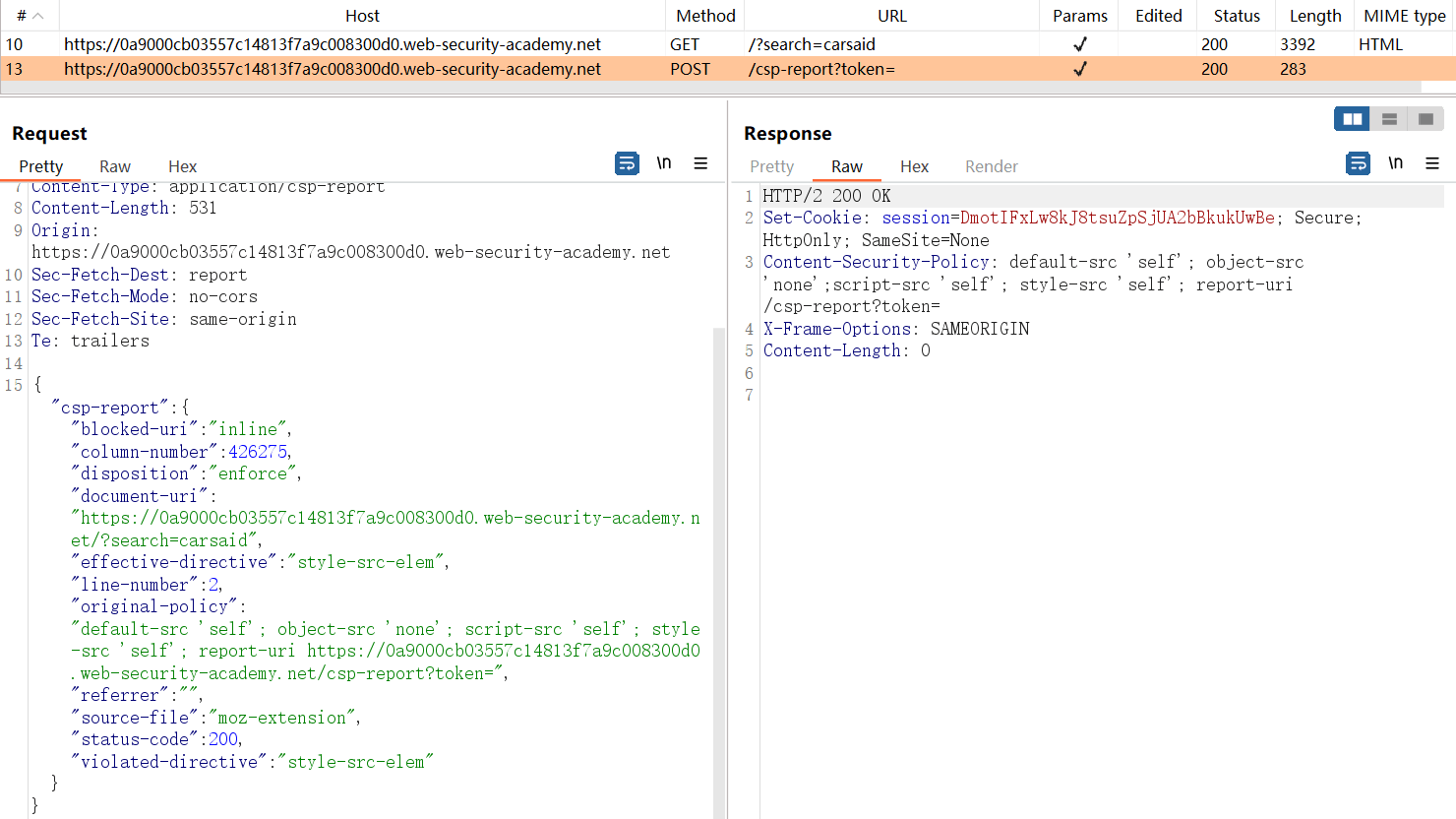Select the side-by-side layout icon
This screenshot has width=1456, height=819.
[1353, 119]
